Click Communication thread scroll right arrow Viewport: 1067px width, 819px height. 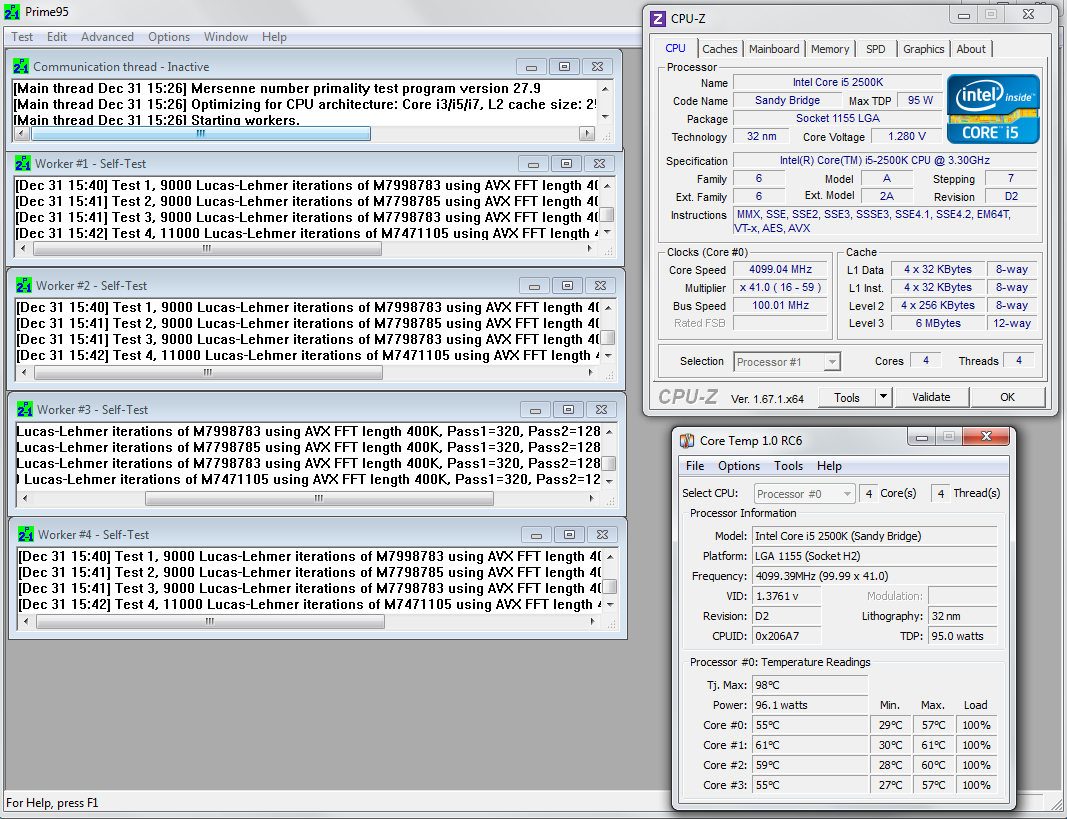point(587,133)
